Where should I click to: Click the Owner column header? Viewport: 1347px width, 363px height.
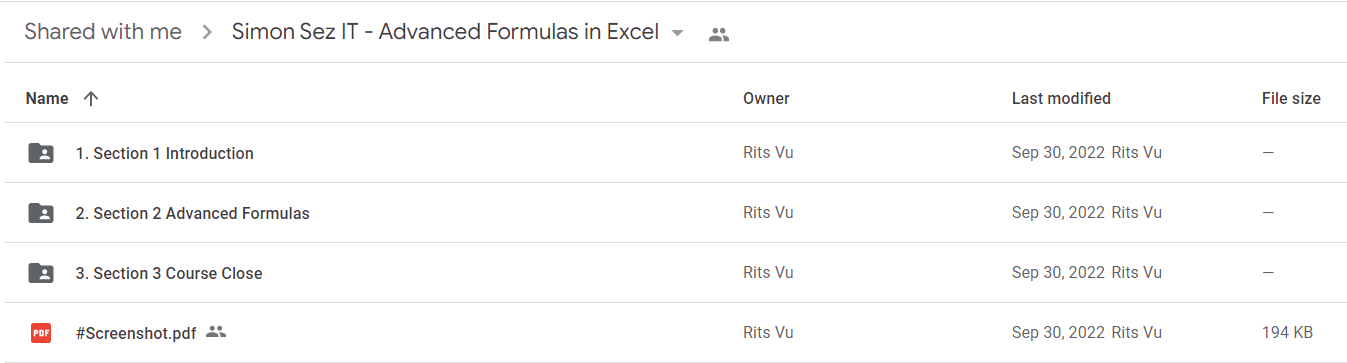[766, 98]
